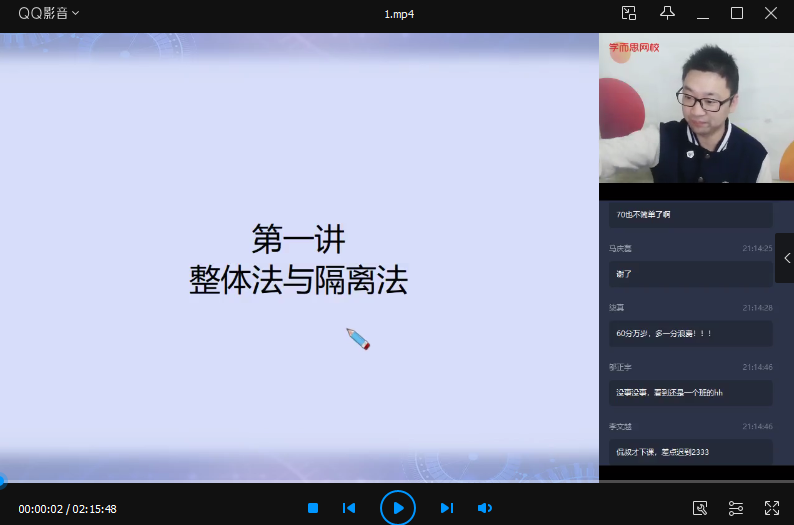Click the large play button
The image size is (794, 525).
[x=398, y=508]
